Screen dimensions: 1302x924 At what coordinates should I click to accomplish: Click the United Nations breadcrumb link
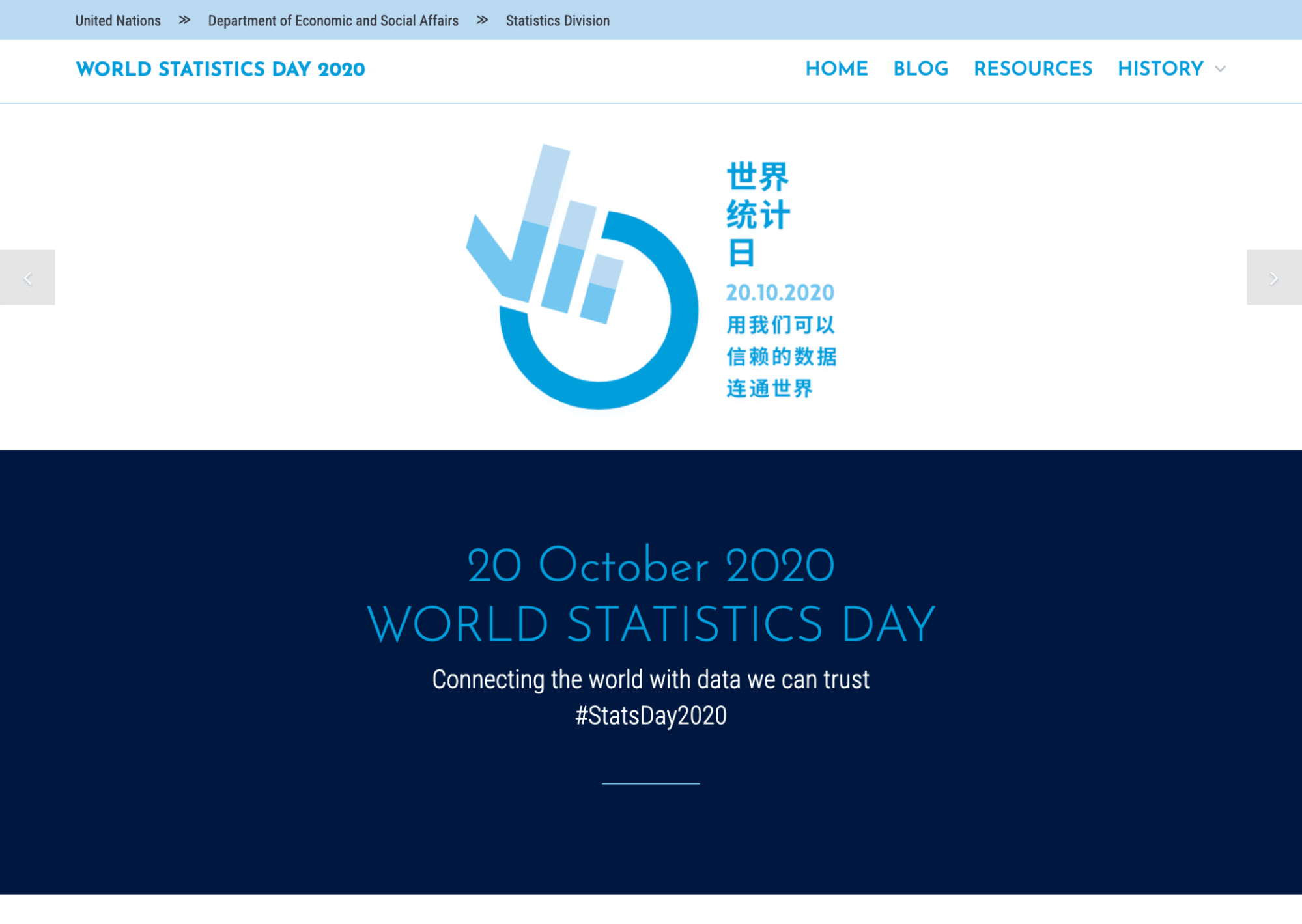[x=118, y=20]
